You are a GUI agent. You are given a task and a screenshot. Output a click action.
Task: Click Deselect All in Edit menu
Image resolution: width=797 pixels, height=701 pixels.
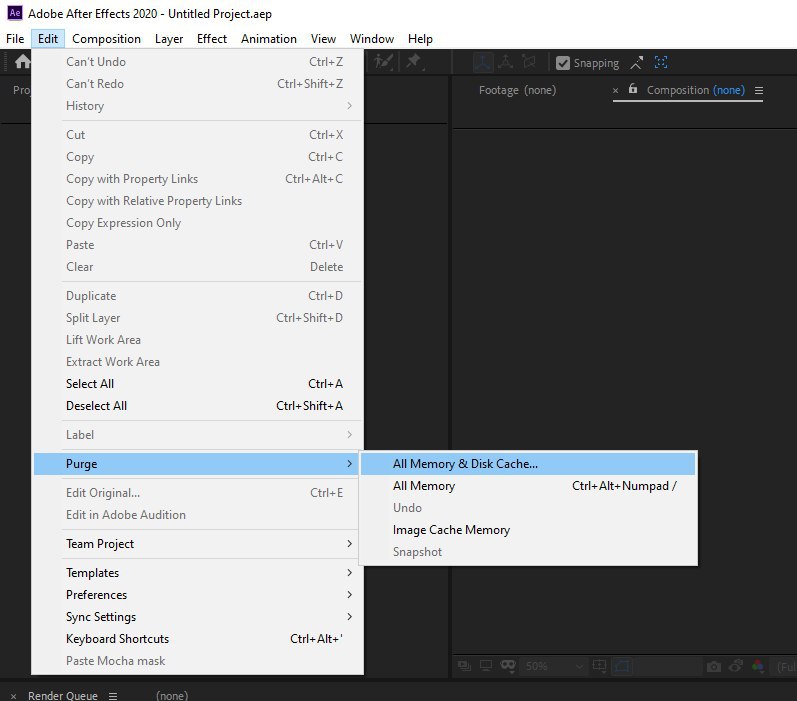point(198,406)
